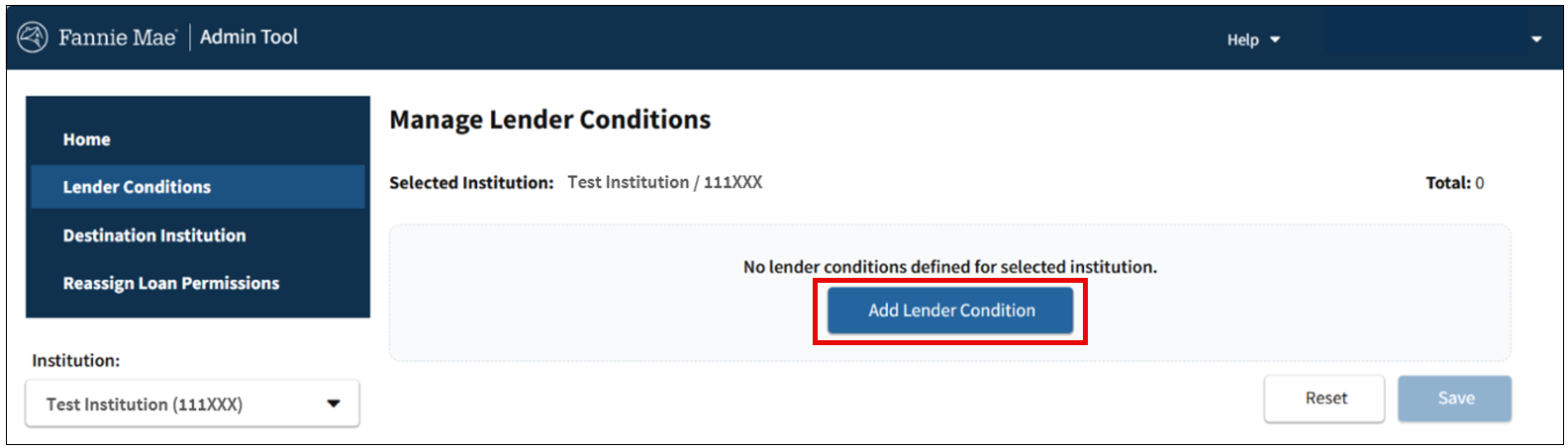Viewport: 1568px width, 448px height.
Task: Click the Fannie Mae logo icon
Action: pos(33,38)
